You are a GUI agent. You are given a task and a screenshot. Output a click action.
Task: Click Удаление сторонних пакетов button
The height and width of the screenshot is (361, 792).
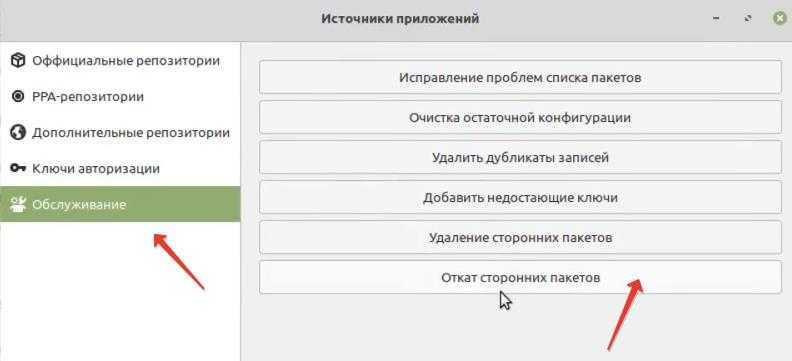520,237
